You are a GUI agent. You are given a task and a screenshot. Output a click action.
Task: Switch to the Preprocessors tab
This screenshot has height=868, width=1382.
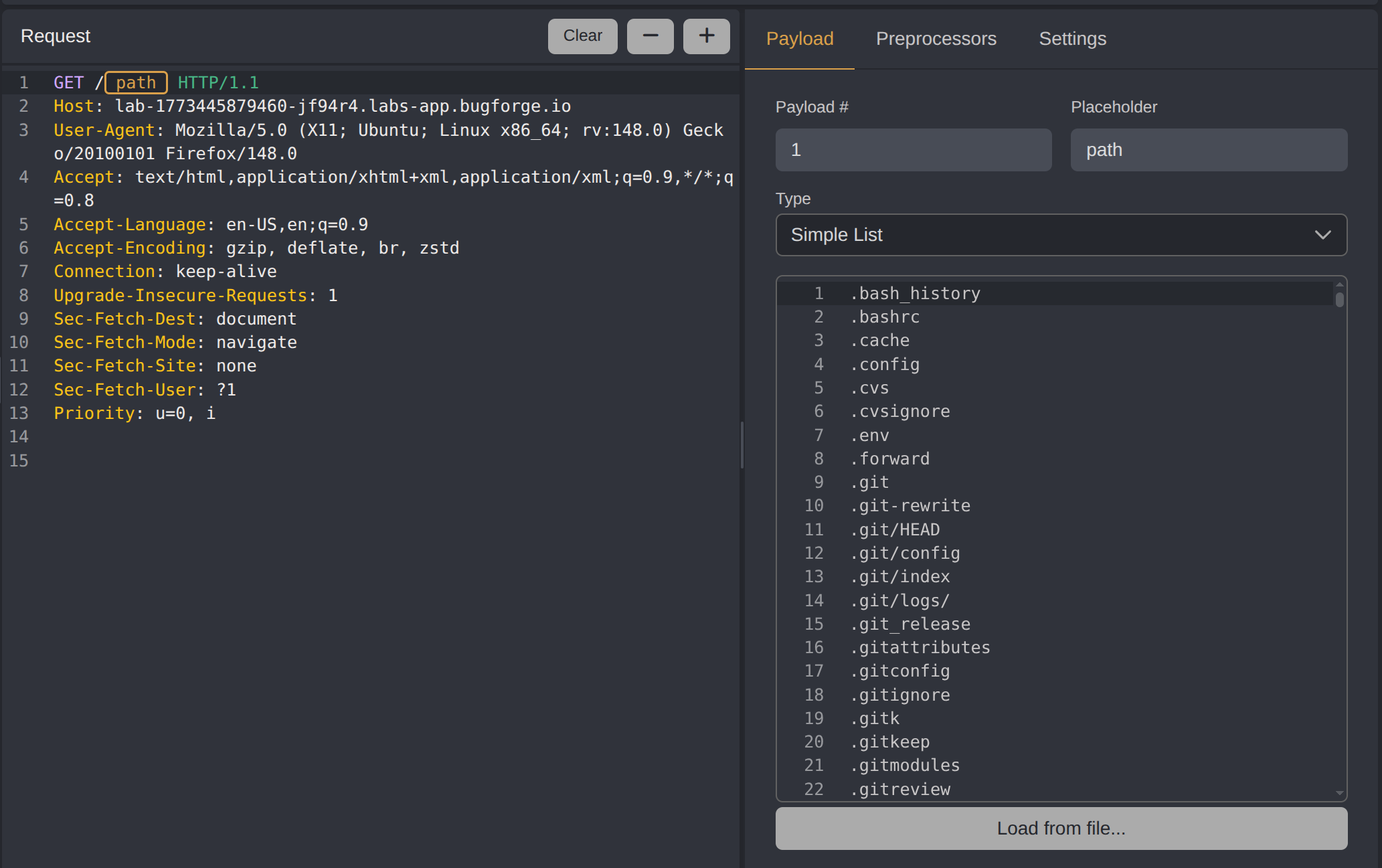936,39
